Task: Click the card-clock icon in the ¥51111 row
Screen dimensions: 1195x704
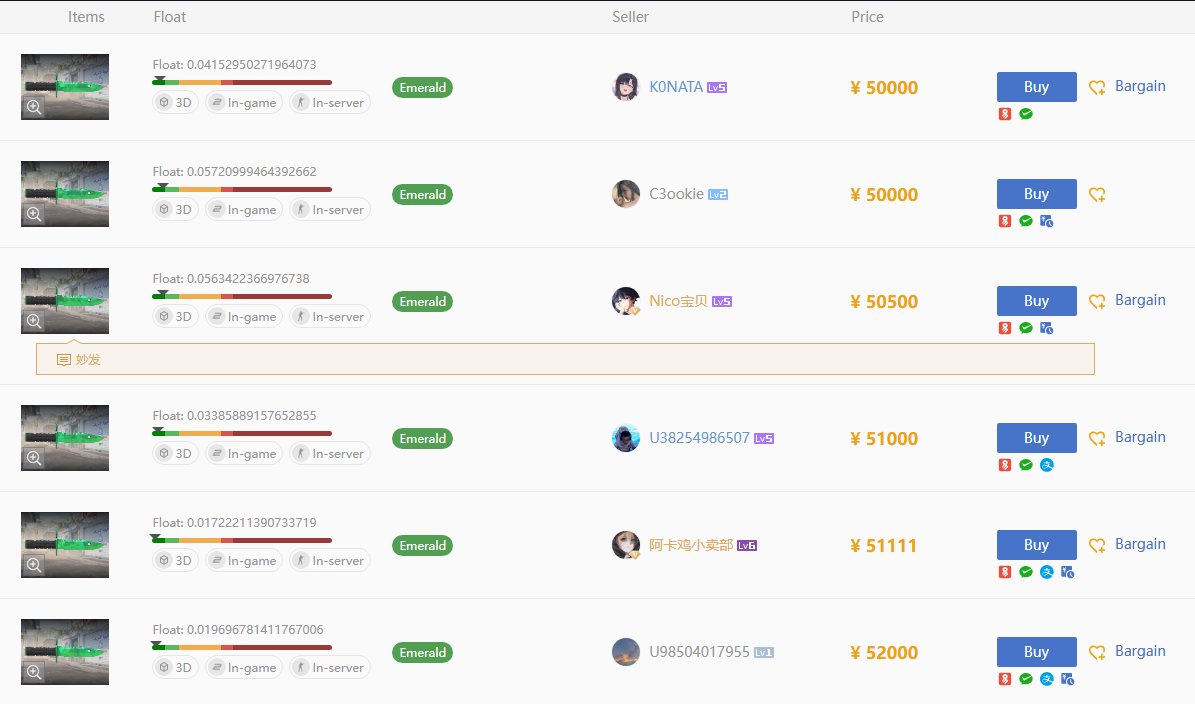Action: (x=1067, y=571)
